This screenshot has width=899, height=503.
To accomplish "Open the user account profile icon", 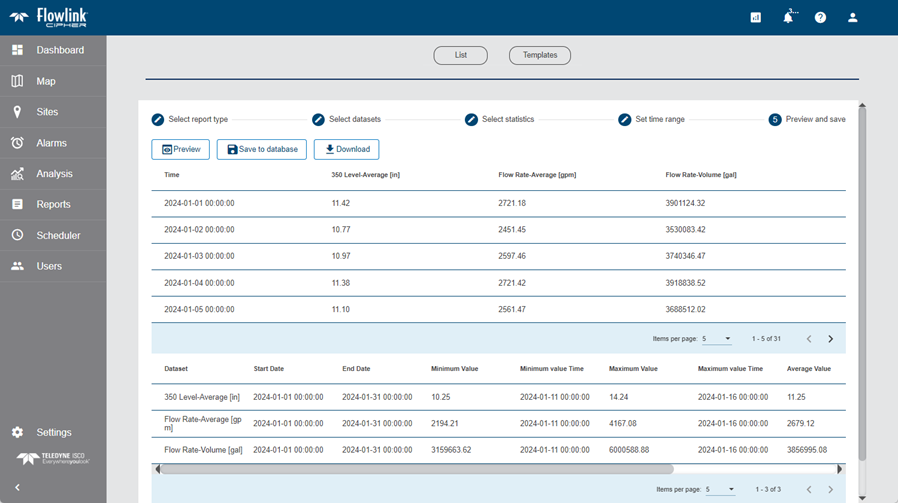I will (853, 17).
